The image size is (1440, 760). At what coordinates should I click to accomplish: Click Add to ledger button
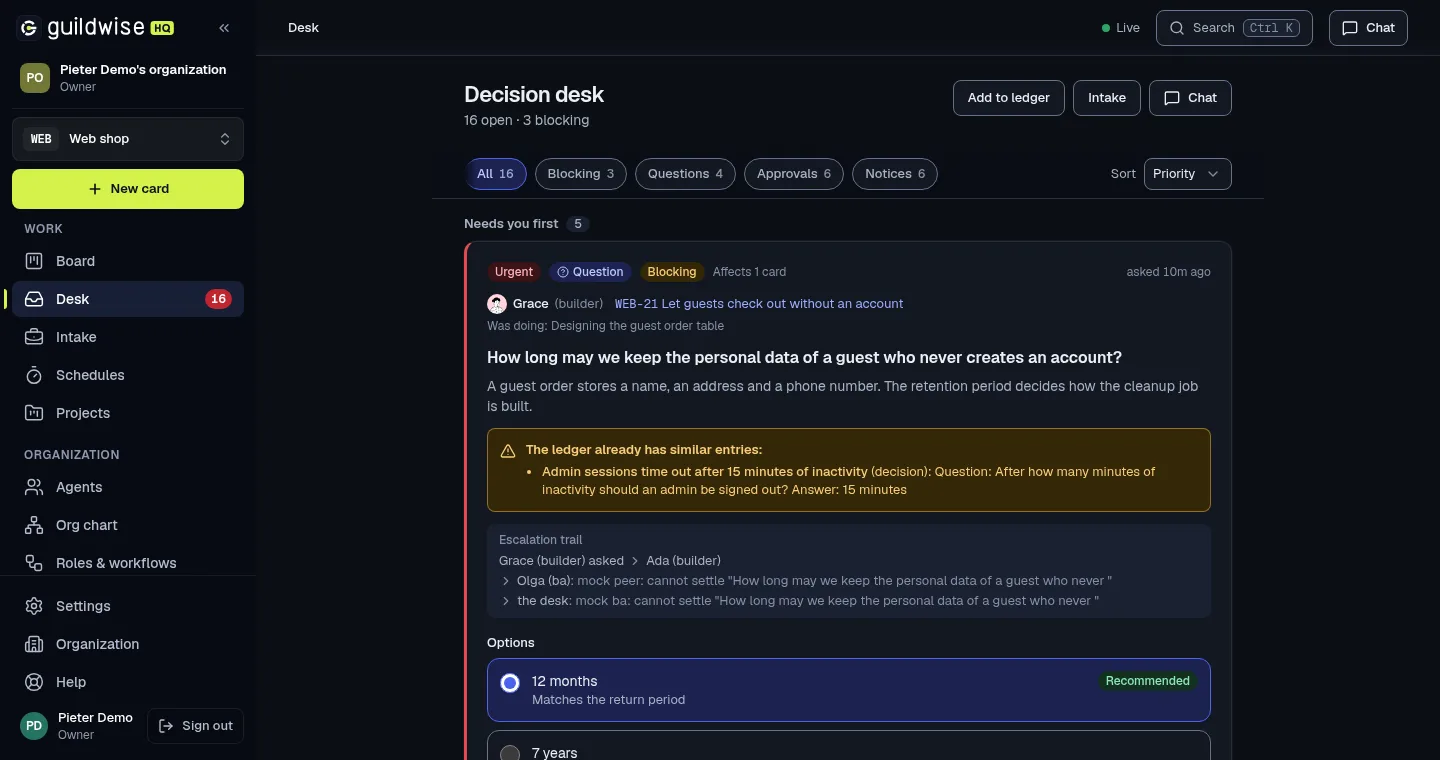coord(1008,98)
